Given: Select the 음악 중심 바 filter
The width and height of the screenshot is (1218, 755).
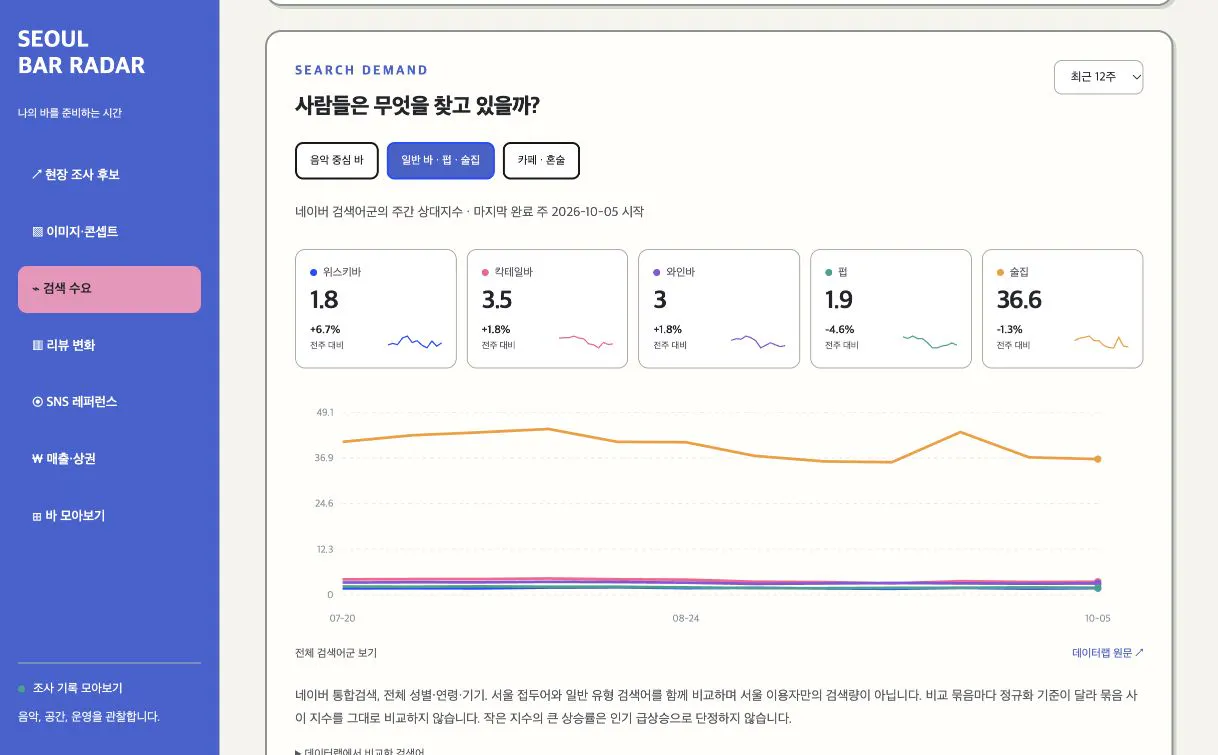Looking at the screenshot, I should tap(336, 160).
